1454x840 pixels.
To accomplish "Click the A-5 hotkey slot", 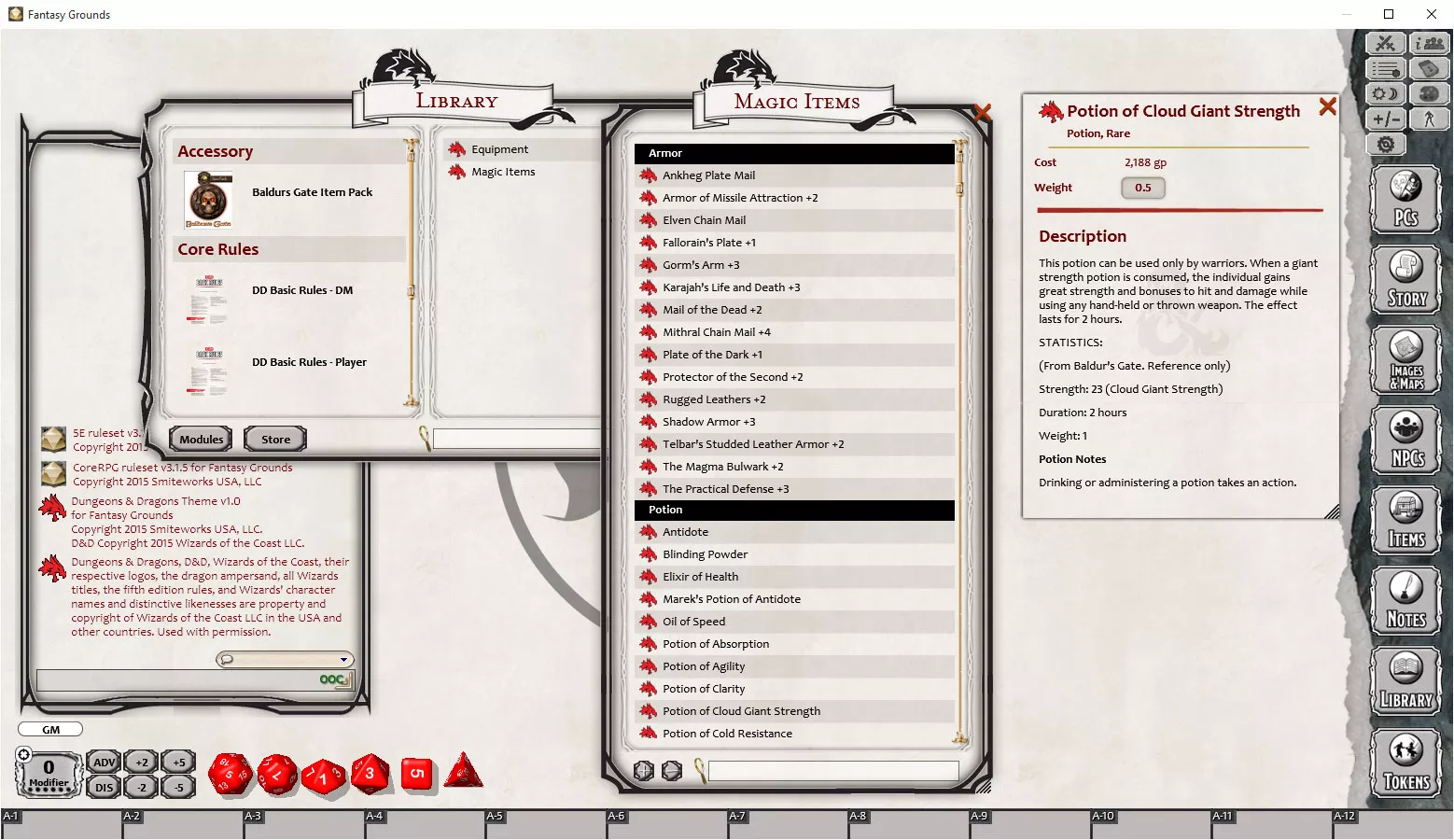I will click(x=545, y=824).
